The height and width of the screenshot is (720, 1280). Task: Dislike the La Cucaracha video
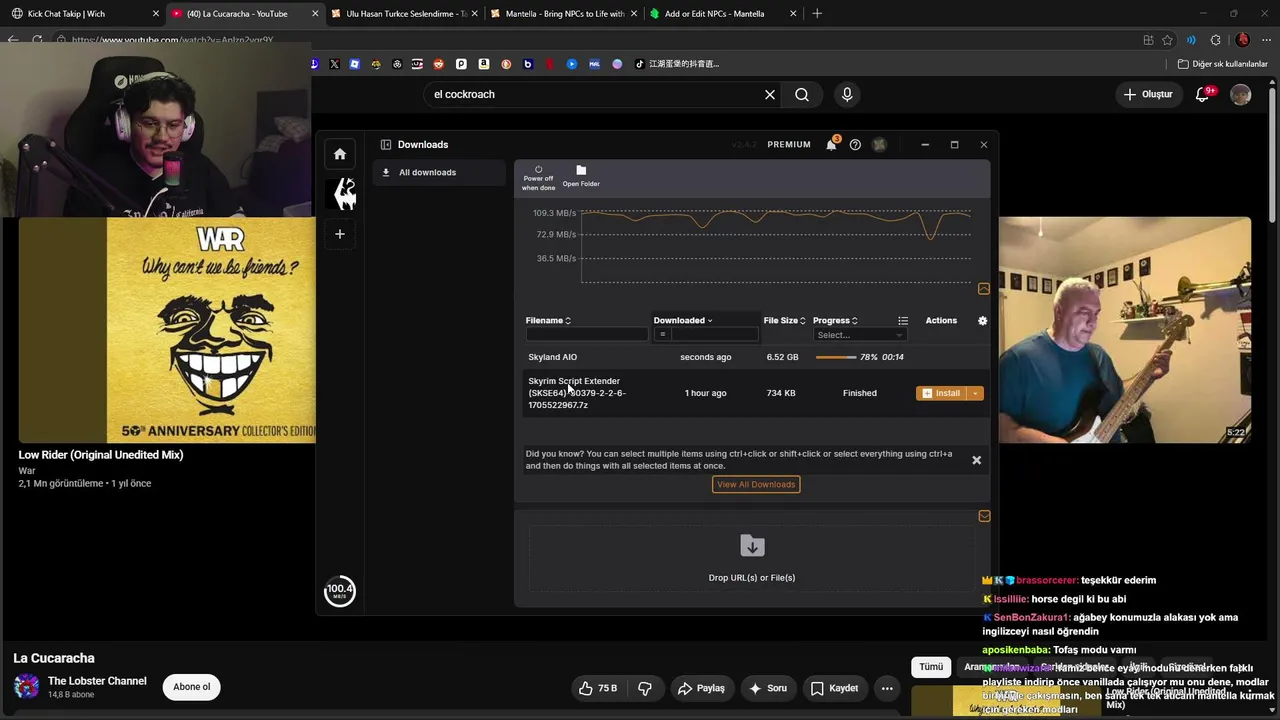tap(645, 688)
